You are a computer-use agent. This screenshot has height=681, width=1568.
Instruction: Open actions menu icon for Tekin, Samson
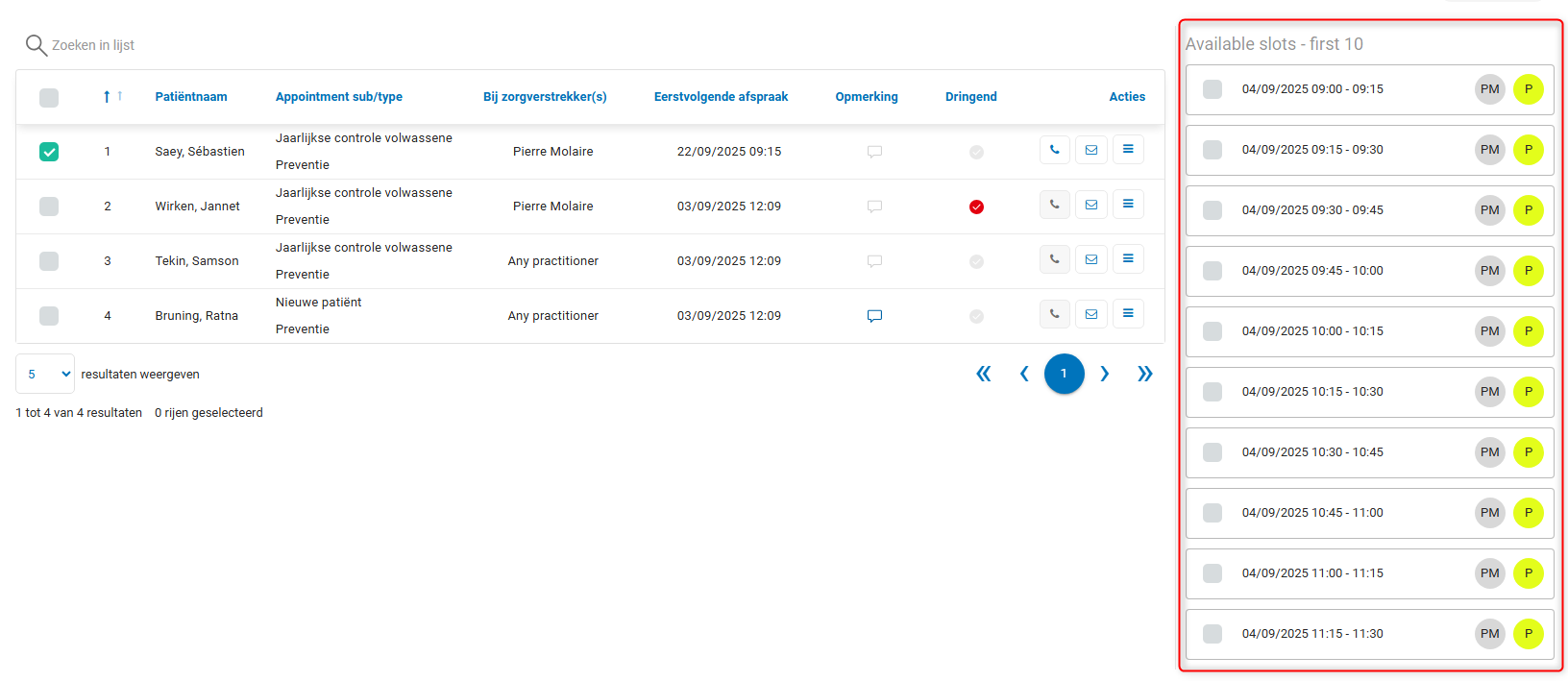[1128, 259]
